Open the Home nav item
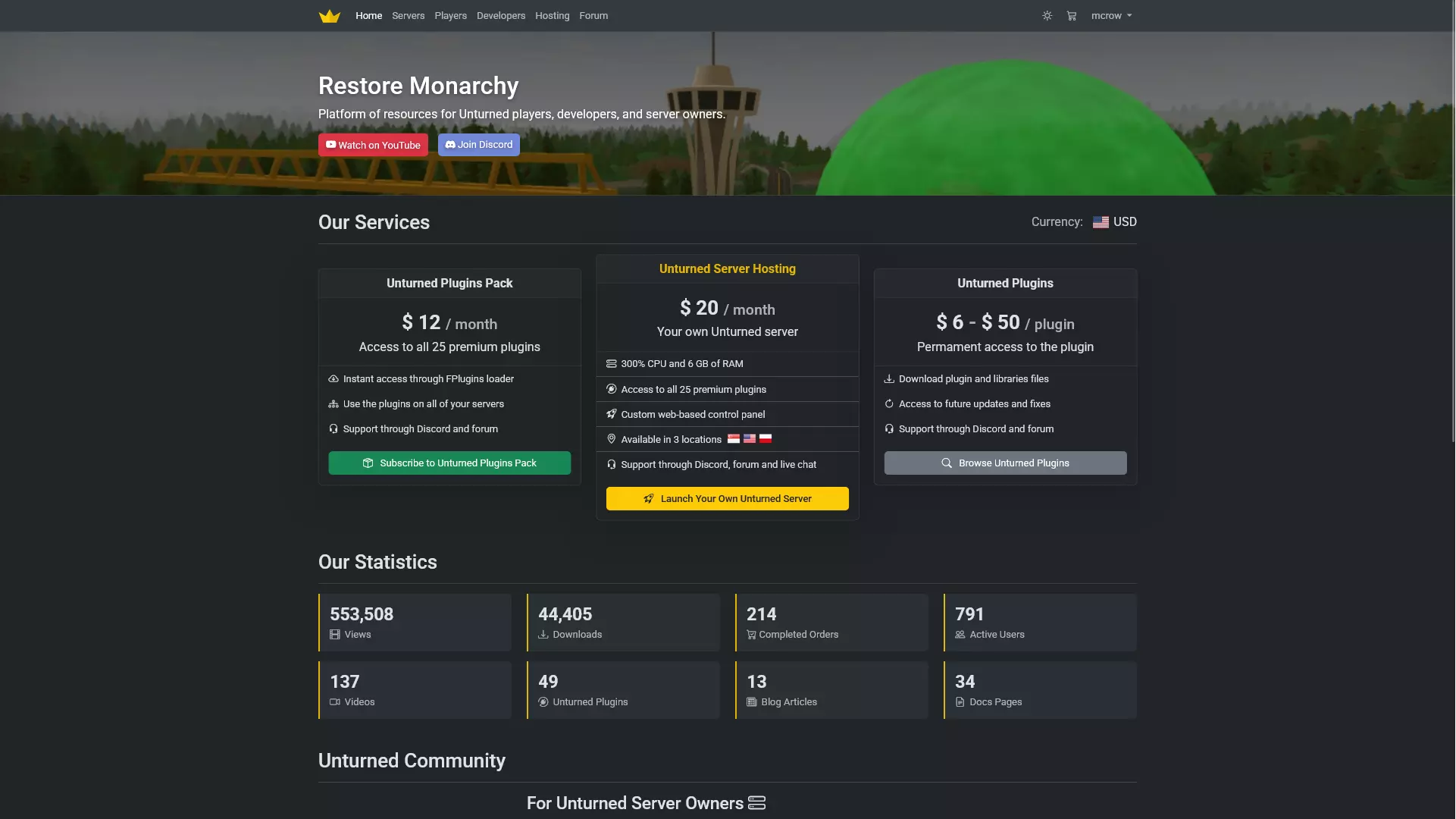The width and height of the screenshot is (1456, 819). coord(368,16)
